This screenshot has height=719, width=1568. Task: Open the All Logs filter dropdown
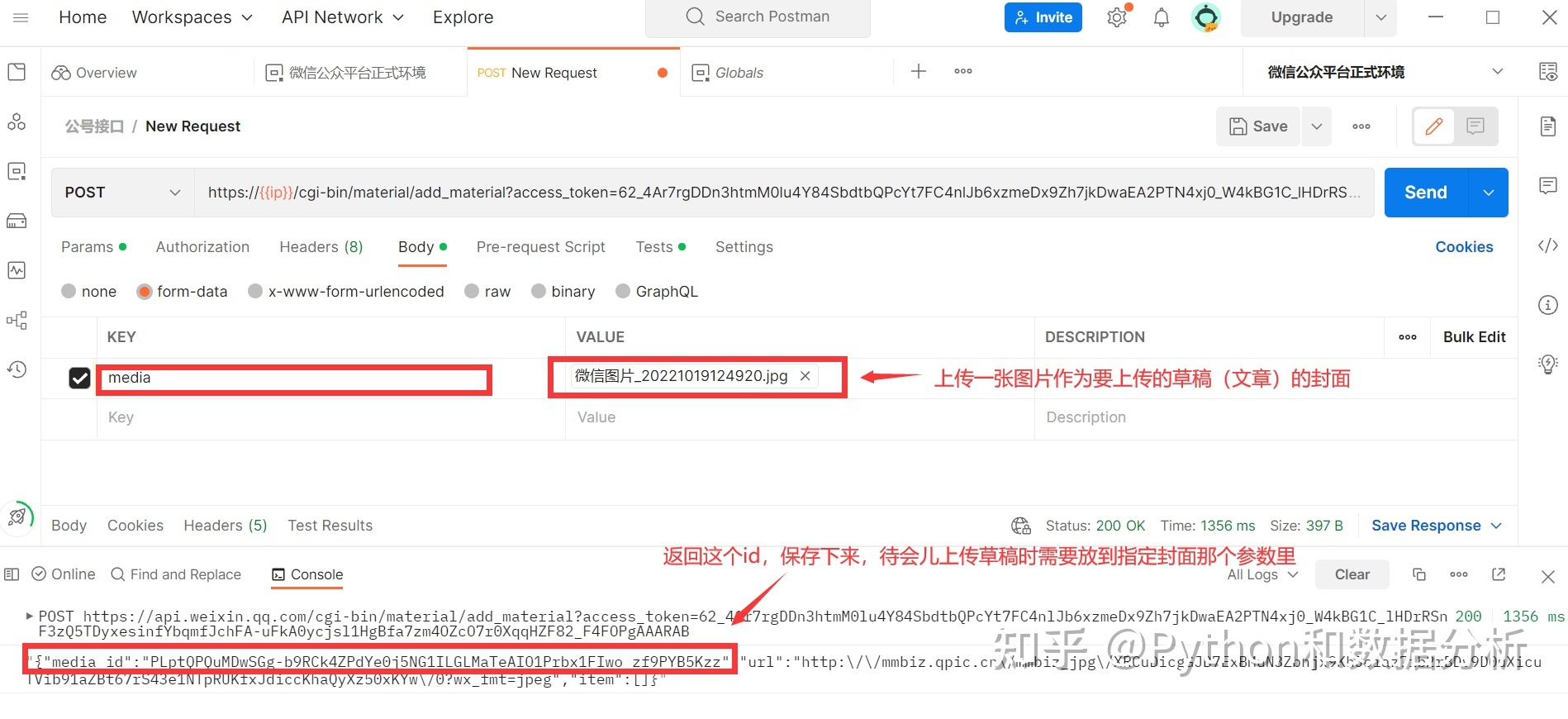click(x=1262, y=574)
